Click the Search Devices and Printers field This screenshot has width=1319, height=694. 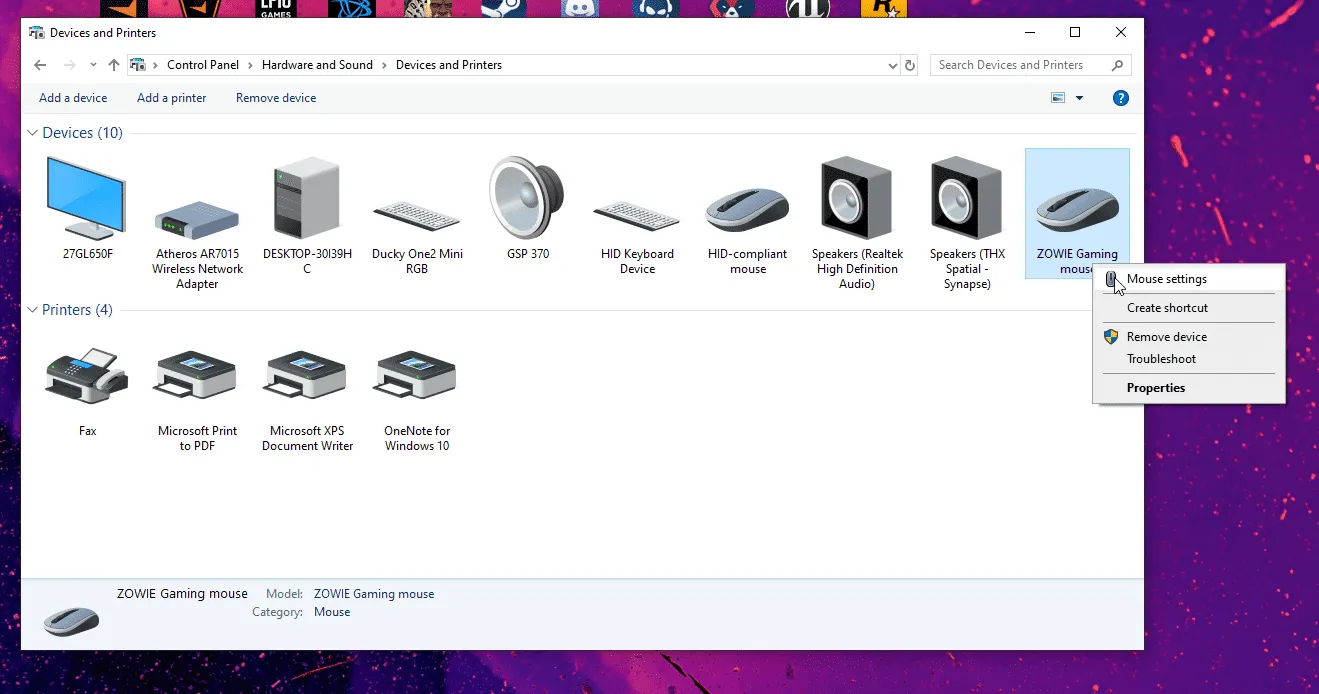1020,65
